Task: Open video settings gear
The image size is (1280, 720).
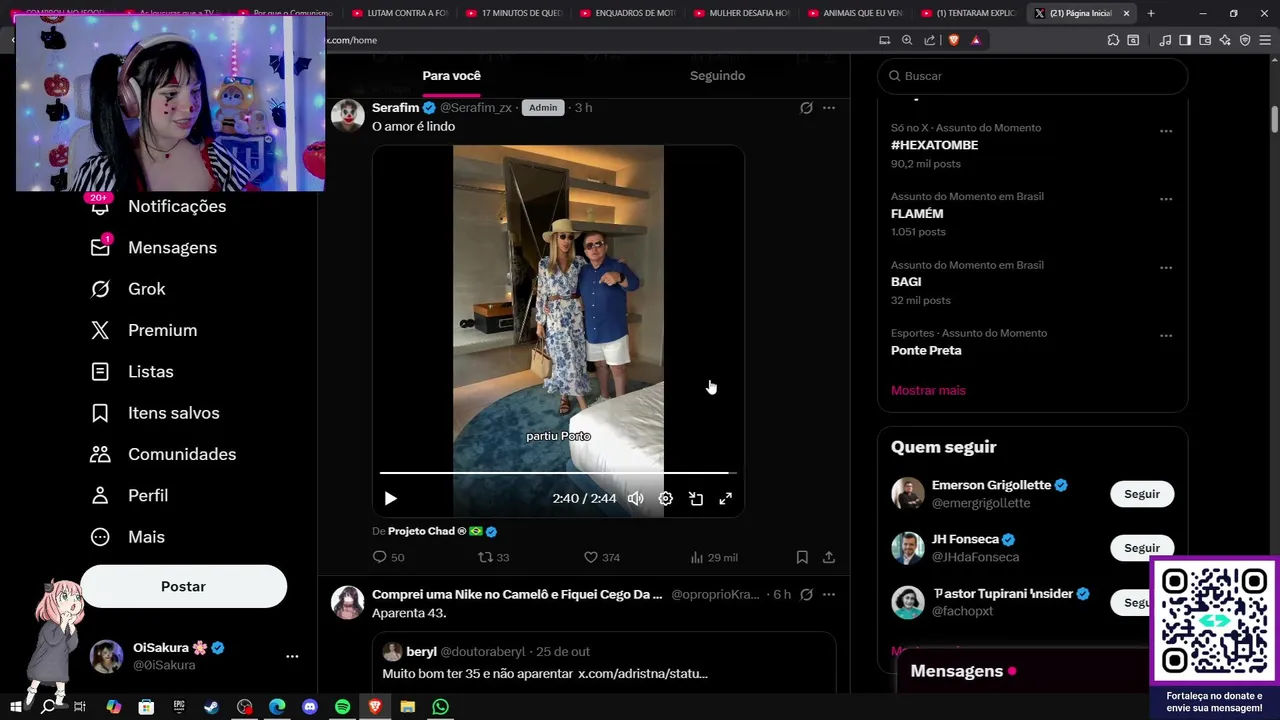Action: 666,498
